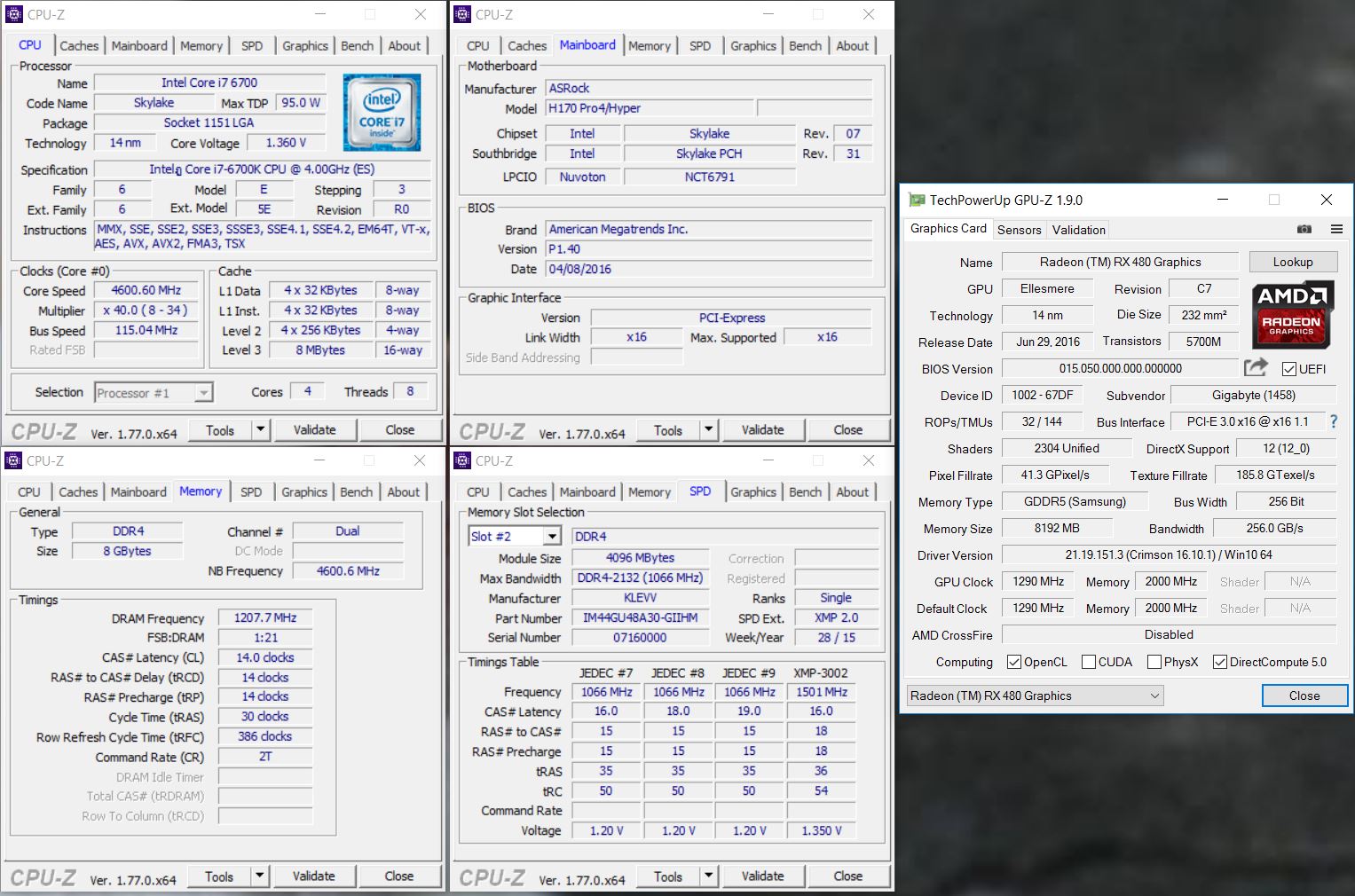The image size is (1355, 896).
Task: Click the Bus Speed 115.04 MHz value
Action: click(146, 330)
